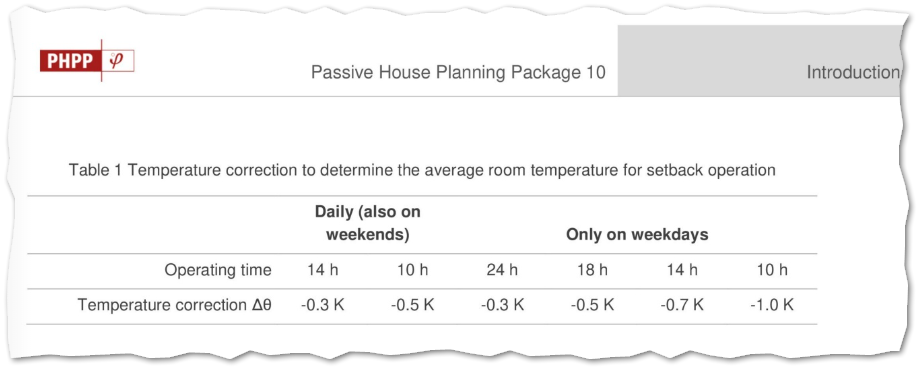Click the phi symbol beside PHPP logo
919x369 pixels.
tap(116, 60)
